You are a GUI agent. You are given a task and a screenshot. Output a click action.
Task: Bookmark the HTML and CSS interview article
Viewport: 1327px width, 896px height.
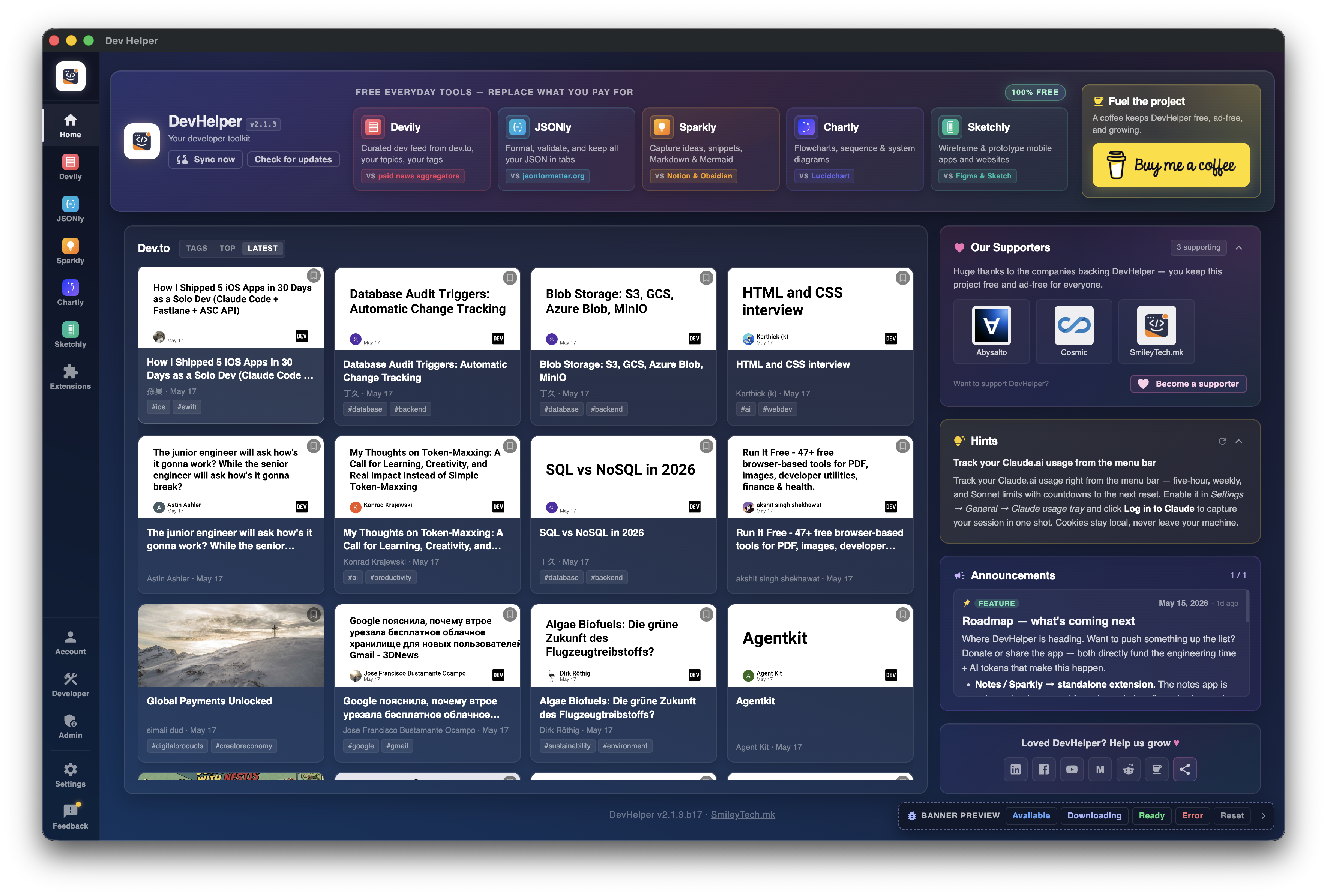(902, 277)
